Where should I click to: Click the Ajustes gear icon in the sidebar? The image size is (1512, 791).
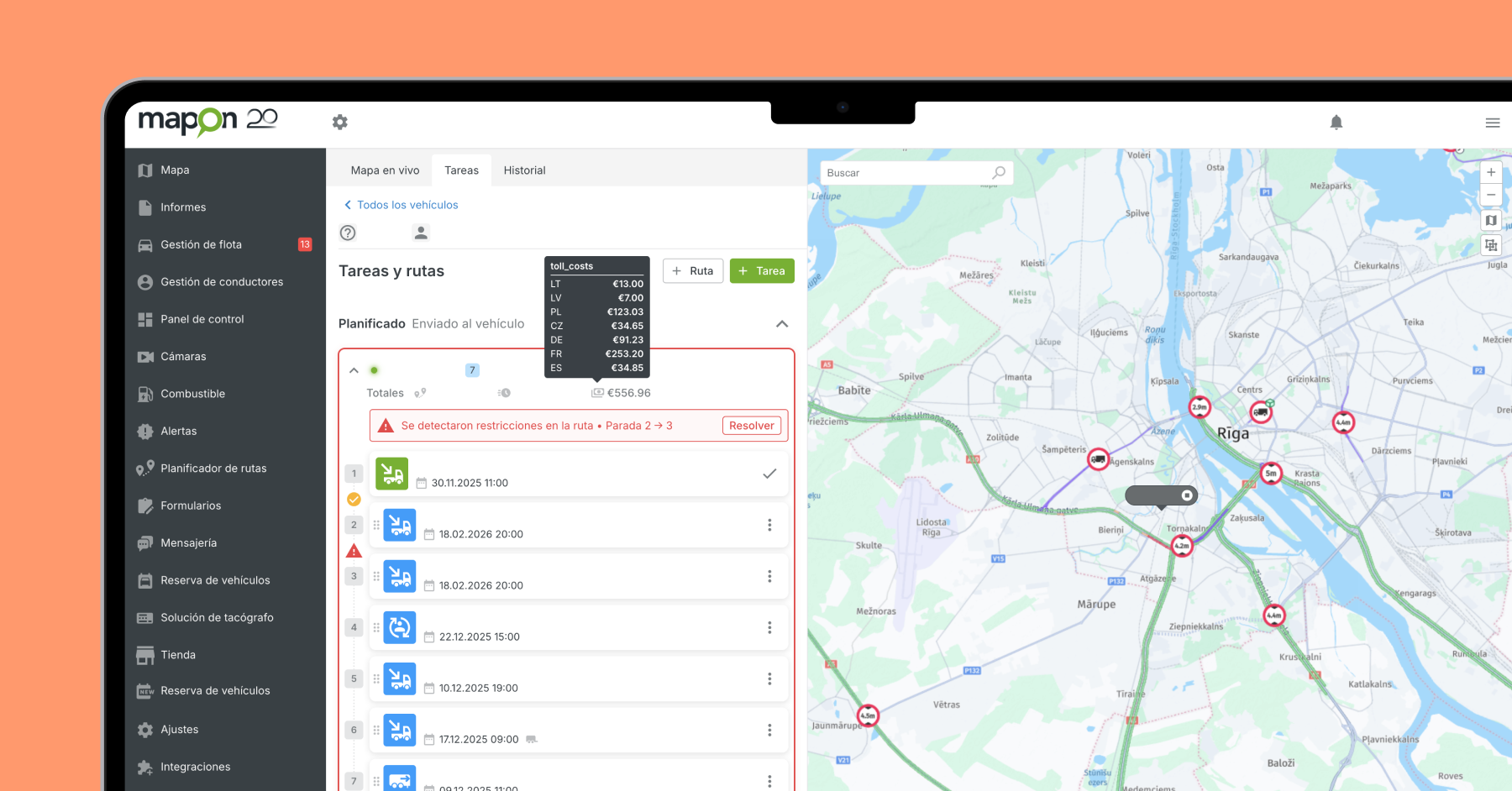coord(145,730)
